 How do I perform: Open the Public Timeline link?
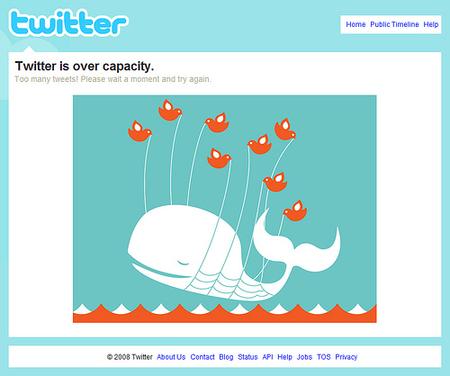point(394,24)
